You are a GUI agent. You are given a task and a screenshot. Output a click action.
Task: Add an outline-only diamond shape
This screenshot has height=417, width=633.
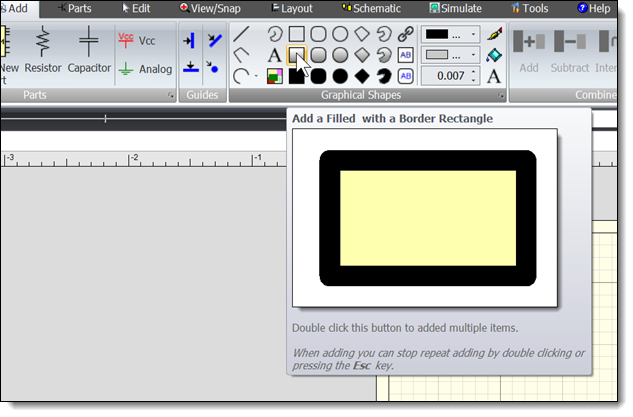[362, 34]
